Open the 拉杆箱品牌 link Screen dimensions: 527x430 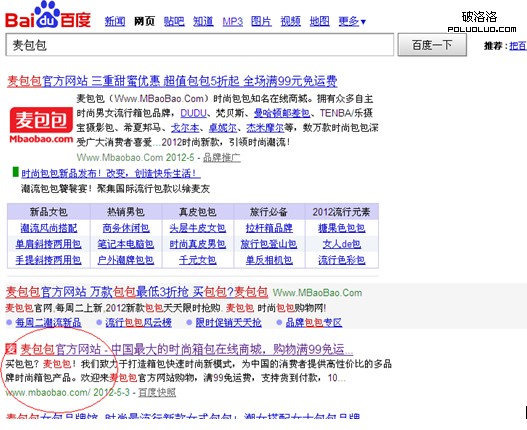[269, 228]
